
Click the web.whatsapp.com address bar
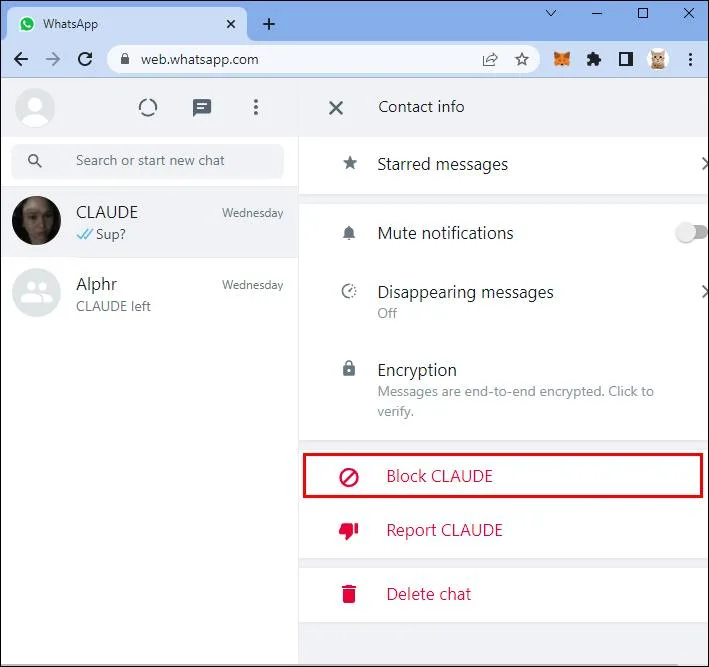(323, 59)
